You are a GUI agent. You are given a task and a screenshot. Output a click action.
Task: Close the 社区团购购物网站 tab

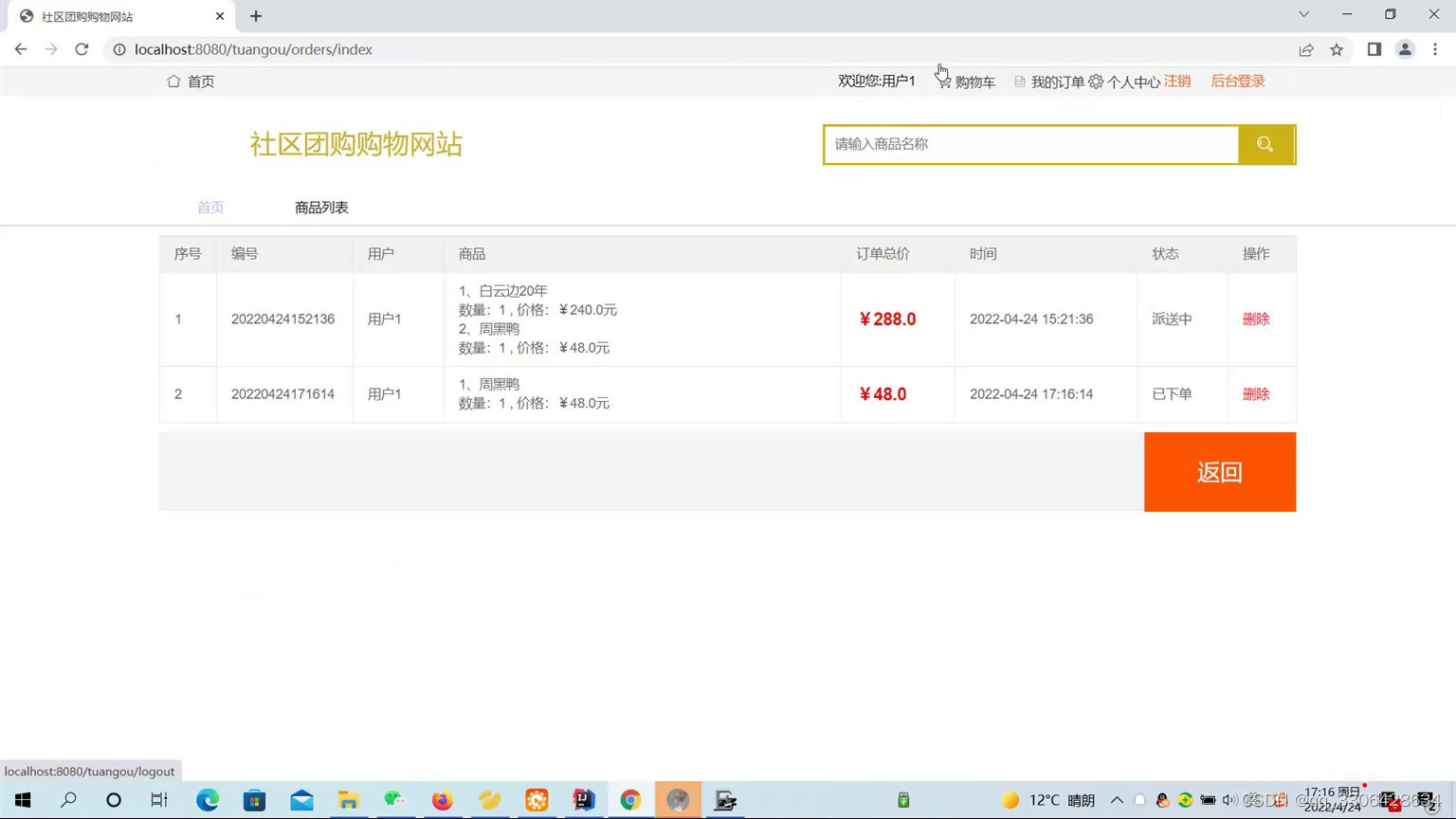220,16
